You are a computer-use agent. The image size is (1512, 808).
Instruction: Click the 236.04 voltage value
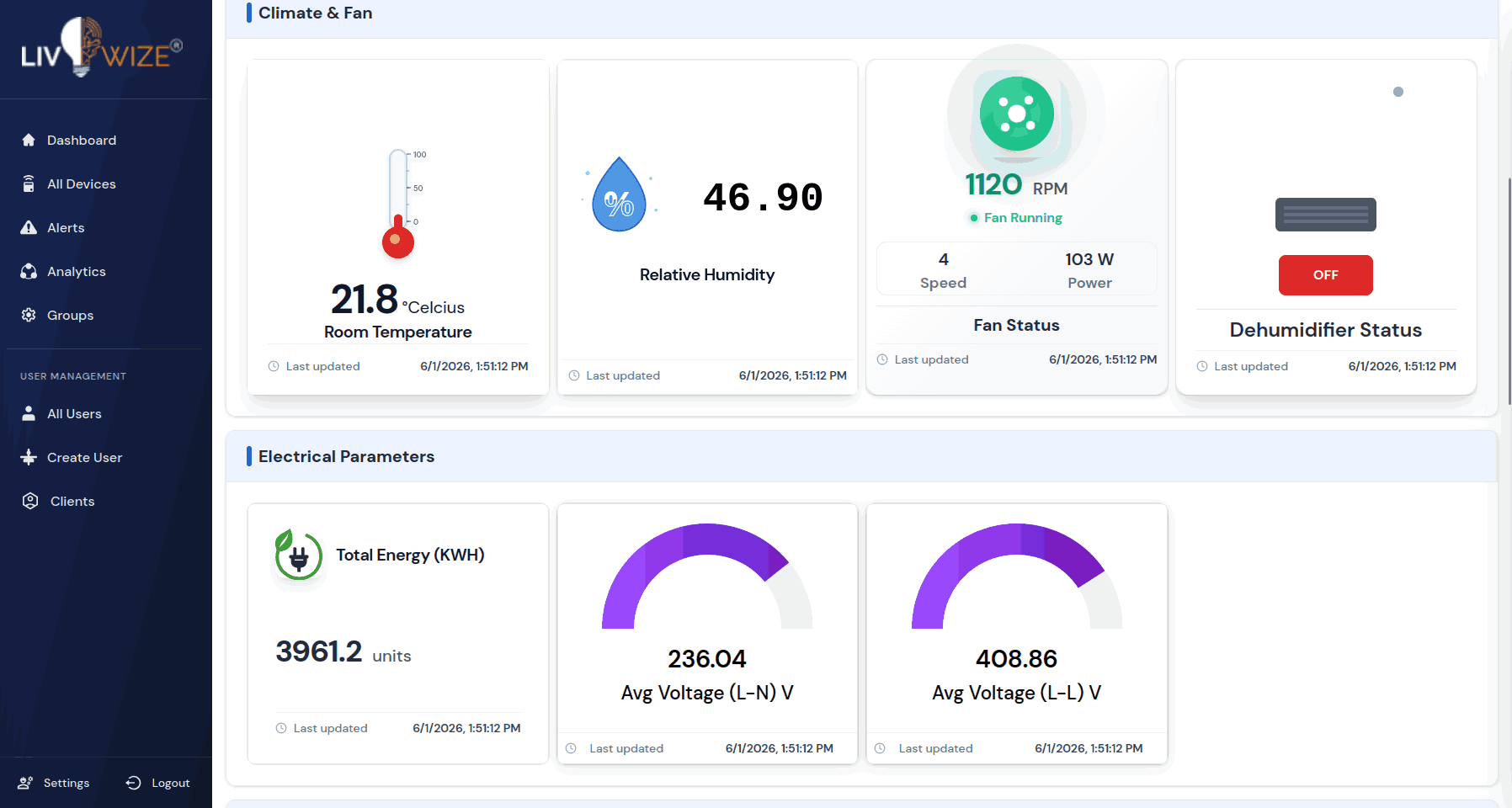coord(707,658)
